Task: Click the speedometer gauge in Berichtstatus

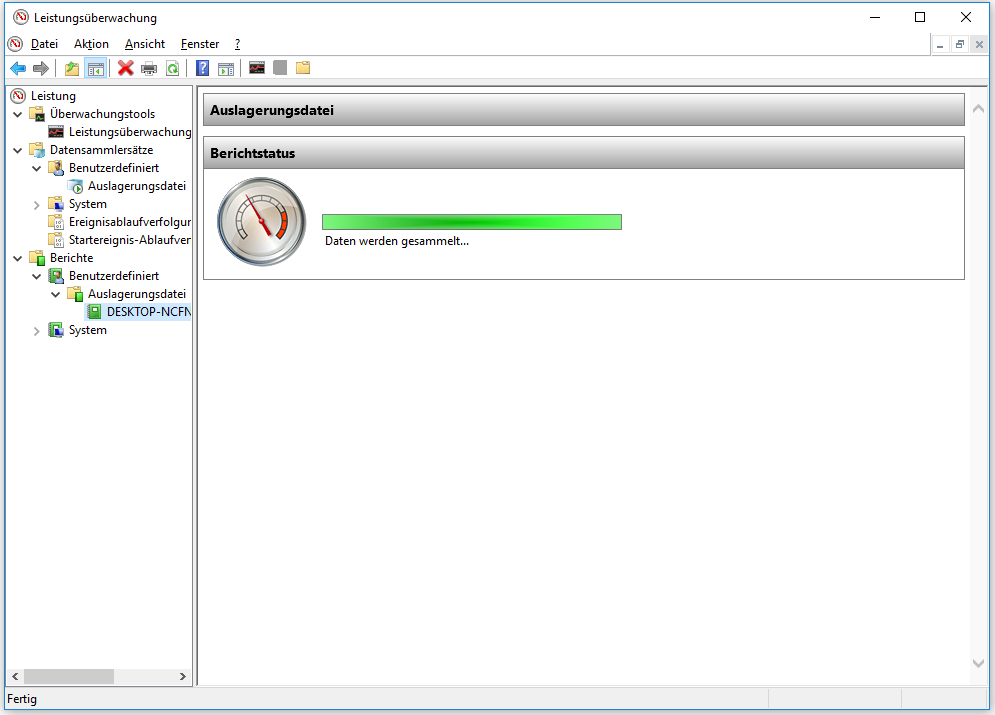Action: coord(261,221)
